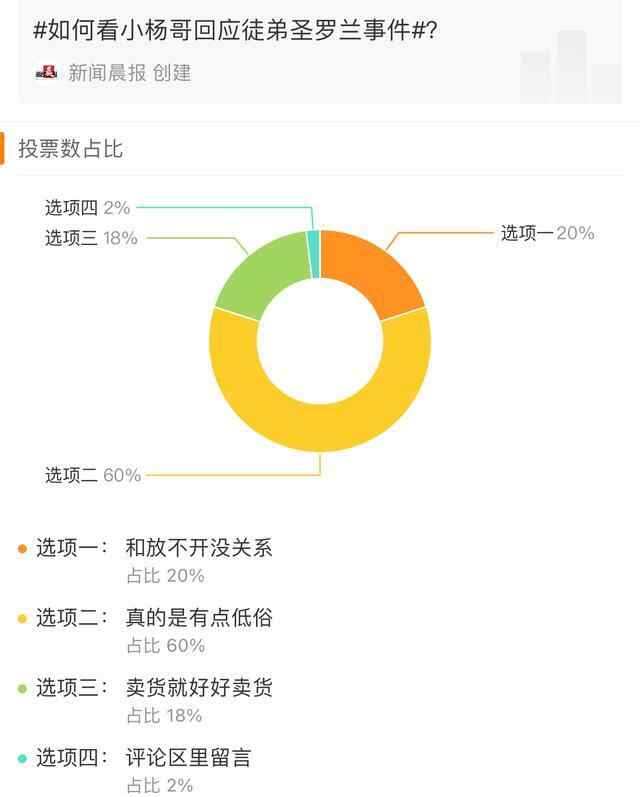
Task: Click the 新闻晨报 avatar icon
Action: tap(46, 72)
